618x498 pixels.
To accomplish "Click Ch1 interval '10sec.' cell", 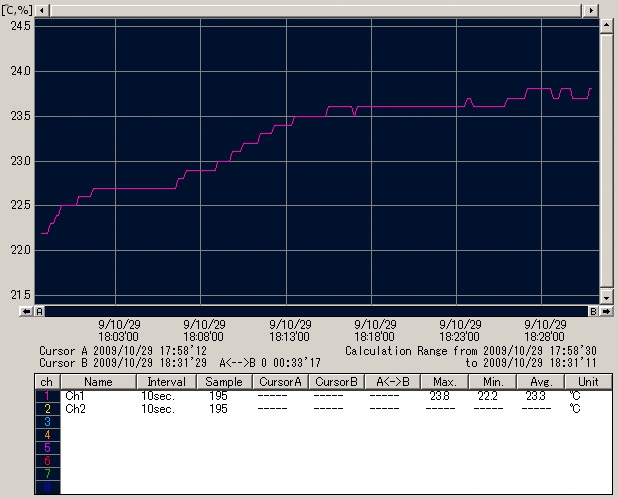I will [158, 396].
